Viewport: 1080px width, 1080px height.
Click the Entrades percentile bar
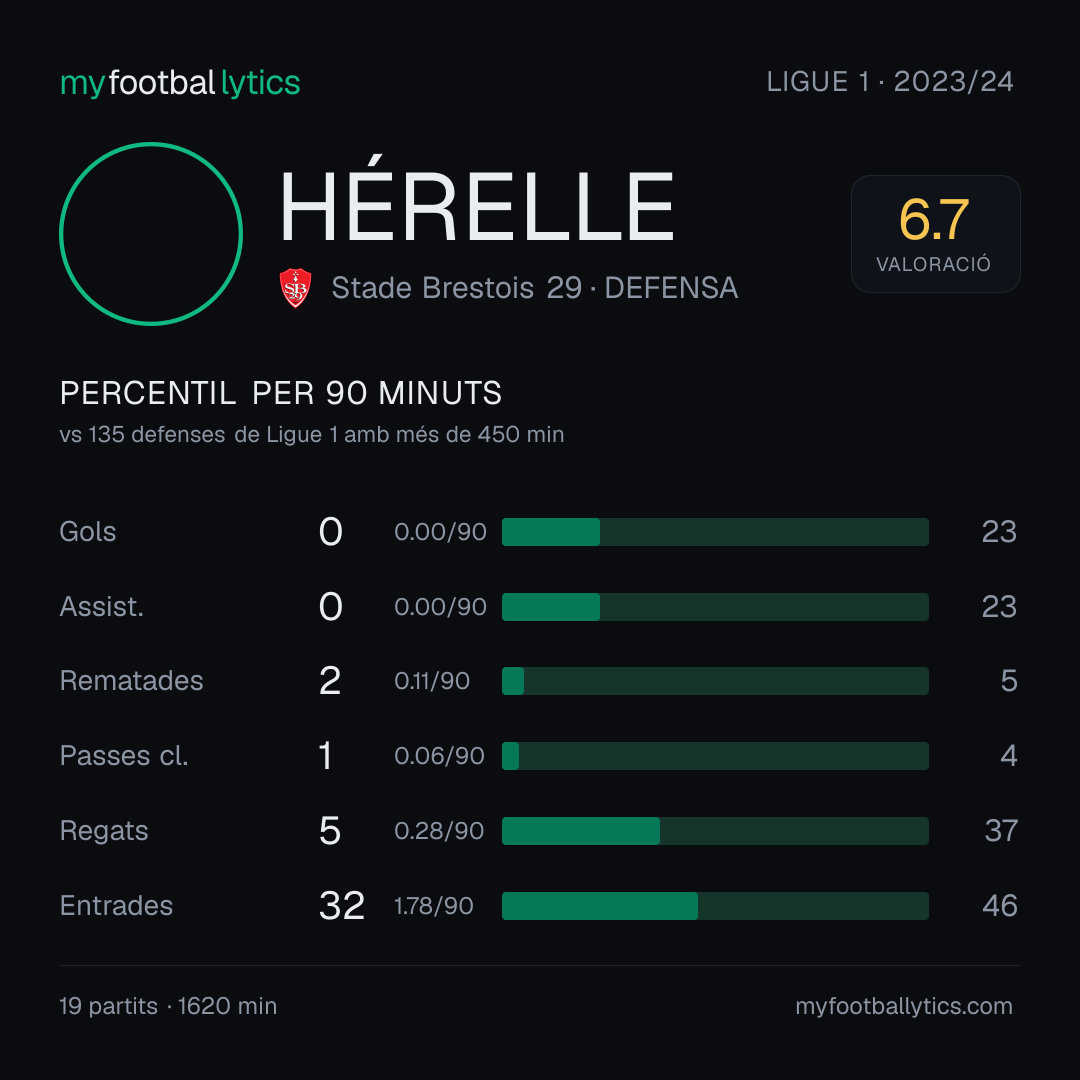tap(715, 906)
